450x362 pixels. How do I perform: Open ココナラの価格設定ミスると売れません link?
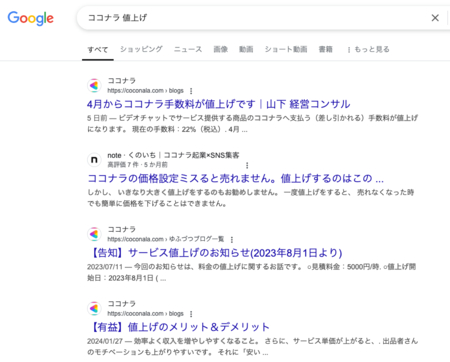(235, 179)
